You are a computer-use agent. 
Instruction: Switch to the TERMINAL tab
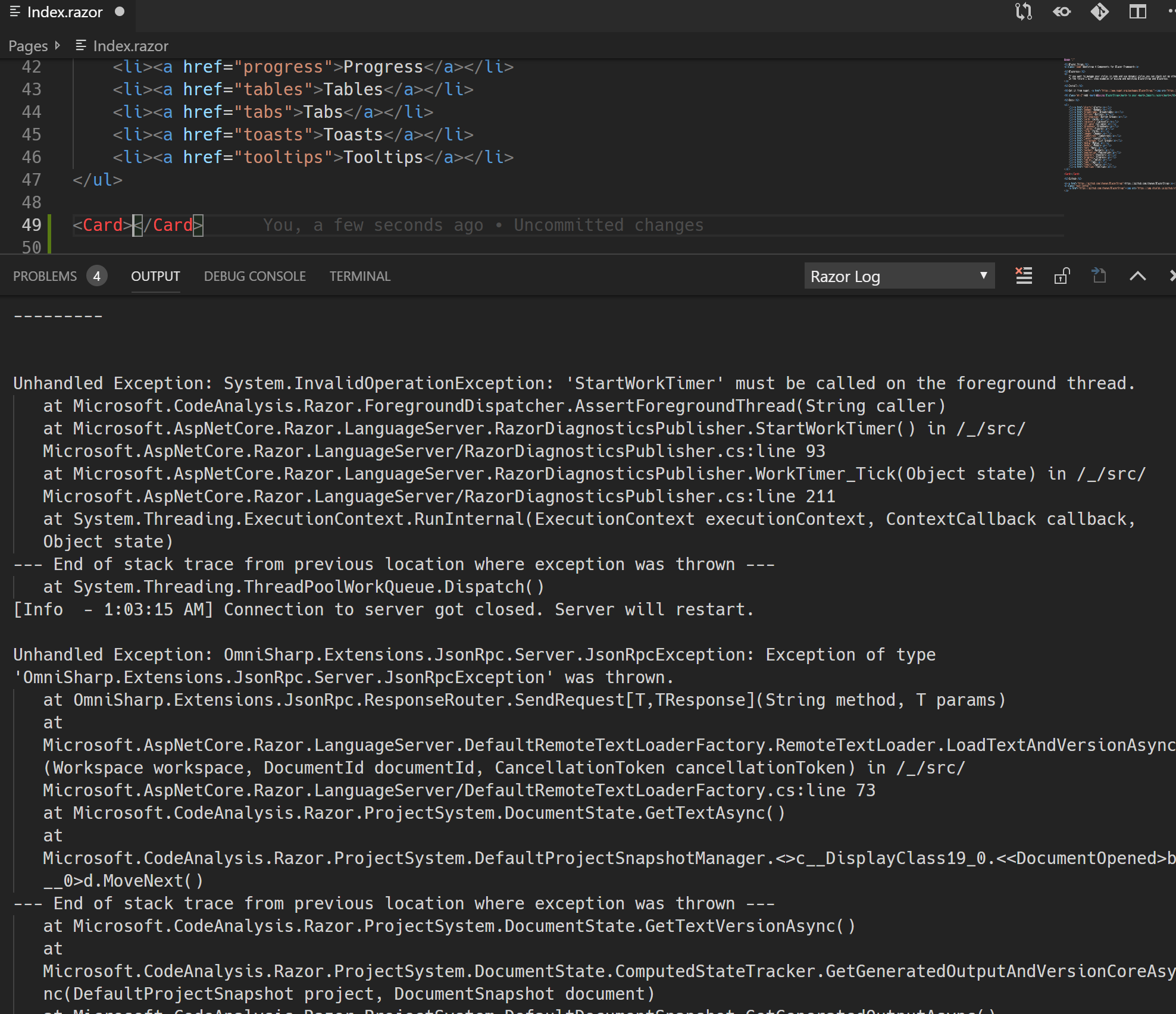(x=359, y=276)
